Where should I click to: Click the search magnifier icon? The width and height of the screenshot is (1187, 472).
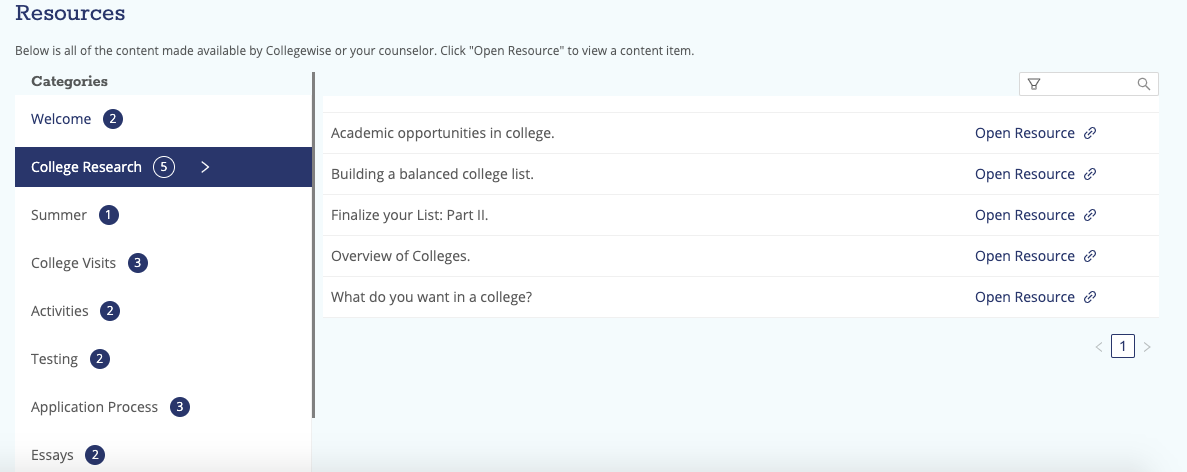click(x=1144, y=84)
